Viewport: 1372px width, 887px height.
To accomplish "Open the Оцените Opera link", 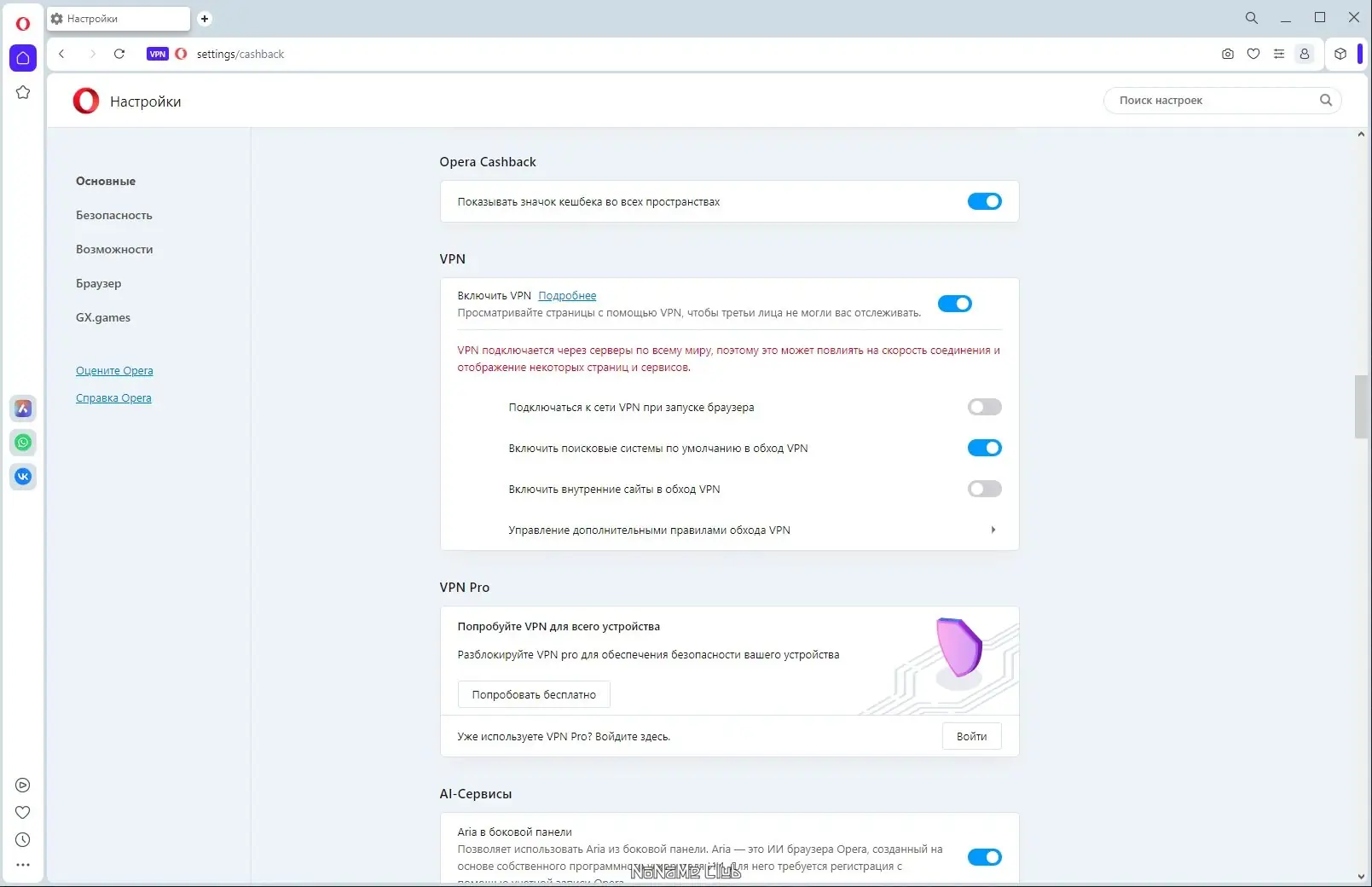I will tap(114, 370).
